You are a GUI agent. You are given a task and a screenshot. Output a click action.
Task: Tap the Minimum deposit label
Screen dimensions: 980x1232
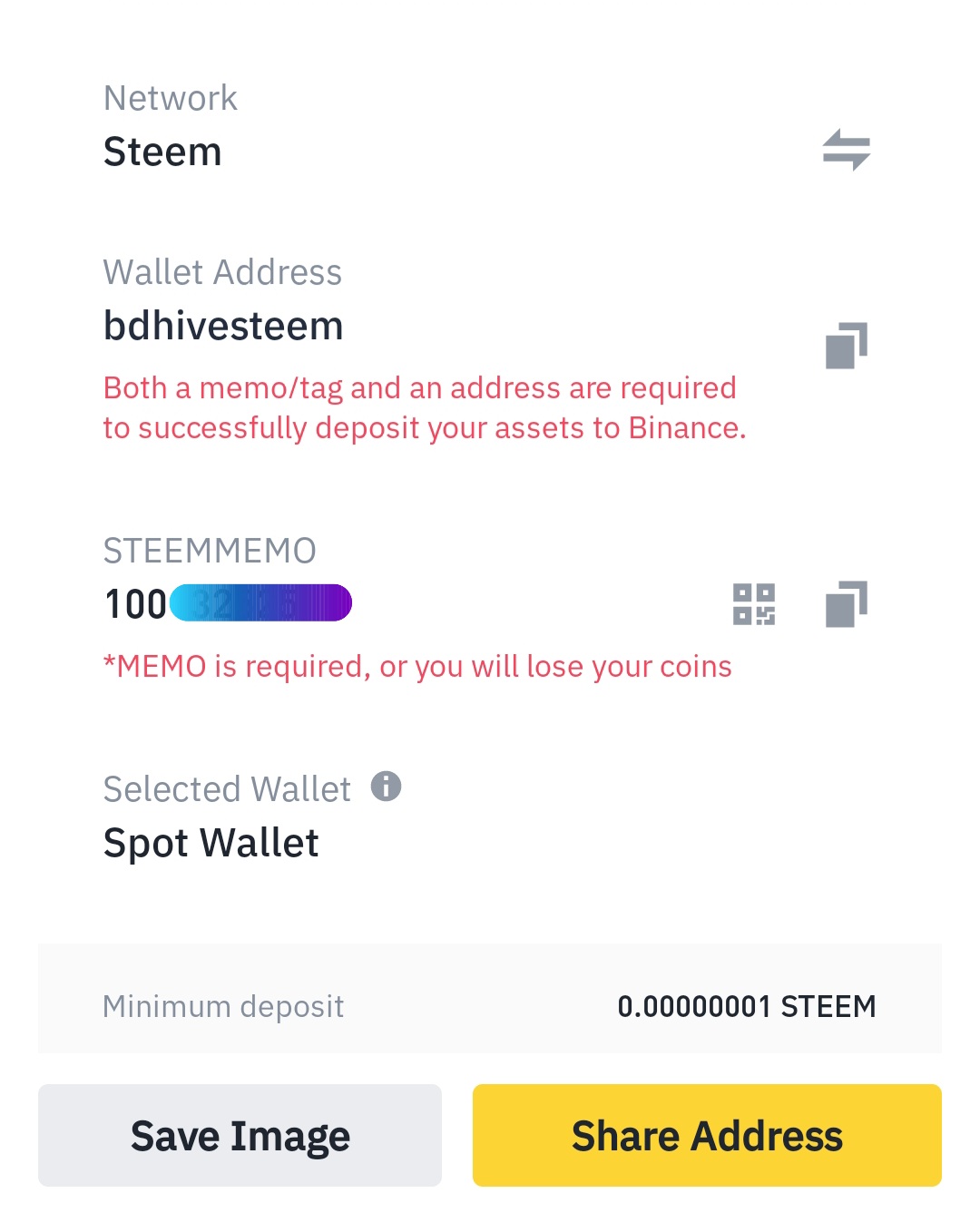tap(223, 1006)
